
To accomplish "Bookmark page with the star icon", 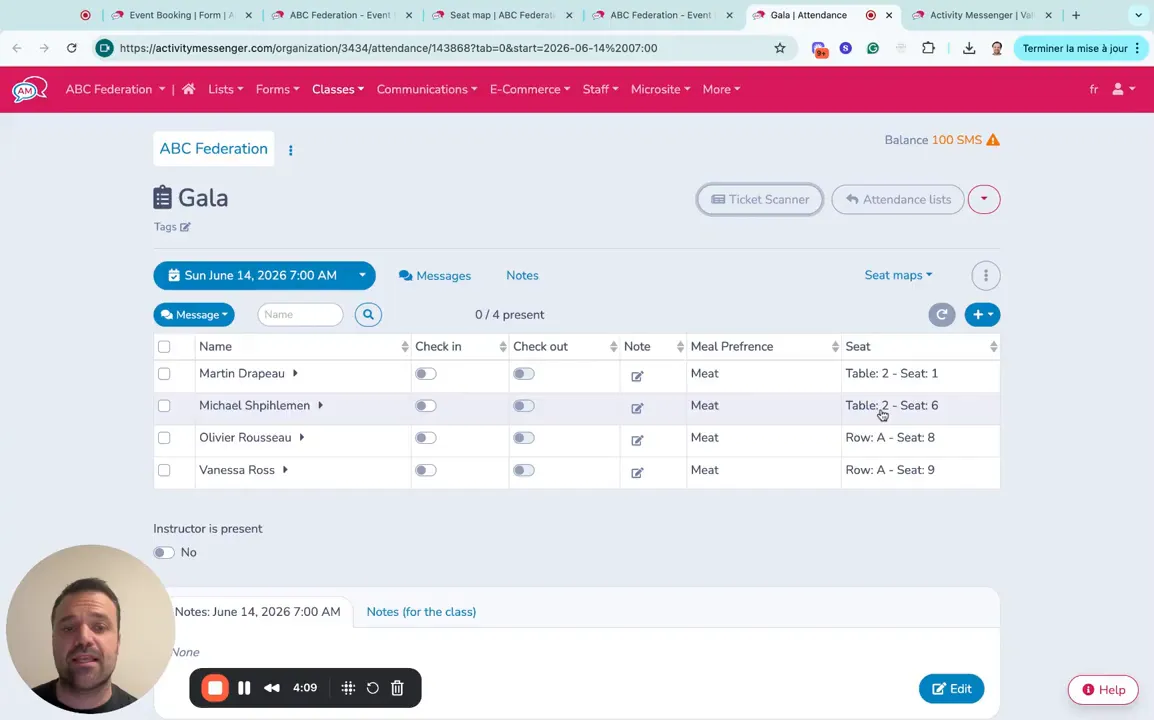I will pyautogui.click(x=779, y=48).
